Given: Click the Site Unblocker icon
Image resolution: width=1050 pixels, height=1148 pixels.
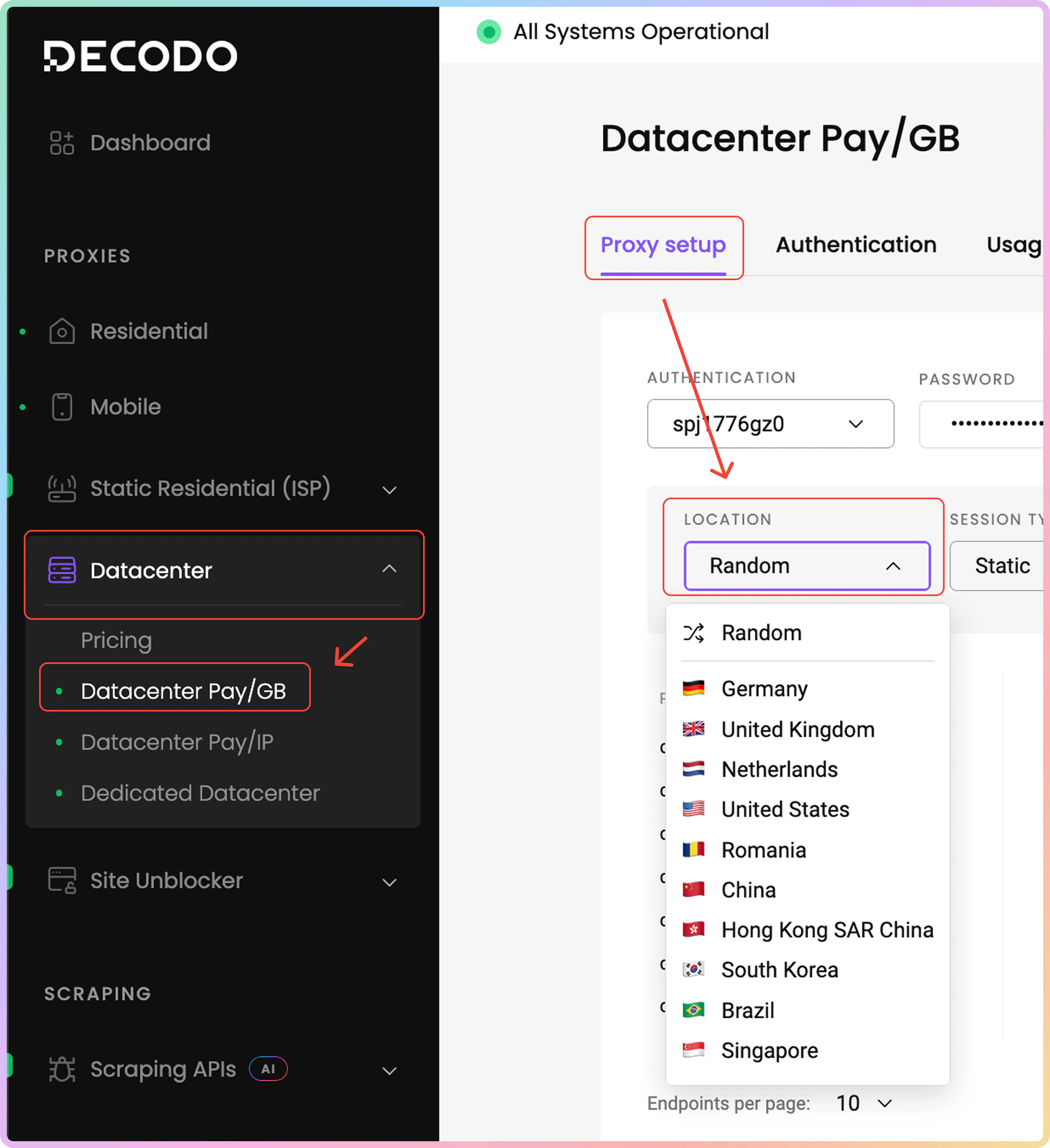Looking at the screenshot, I should [x=62, y=881].
